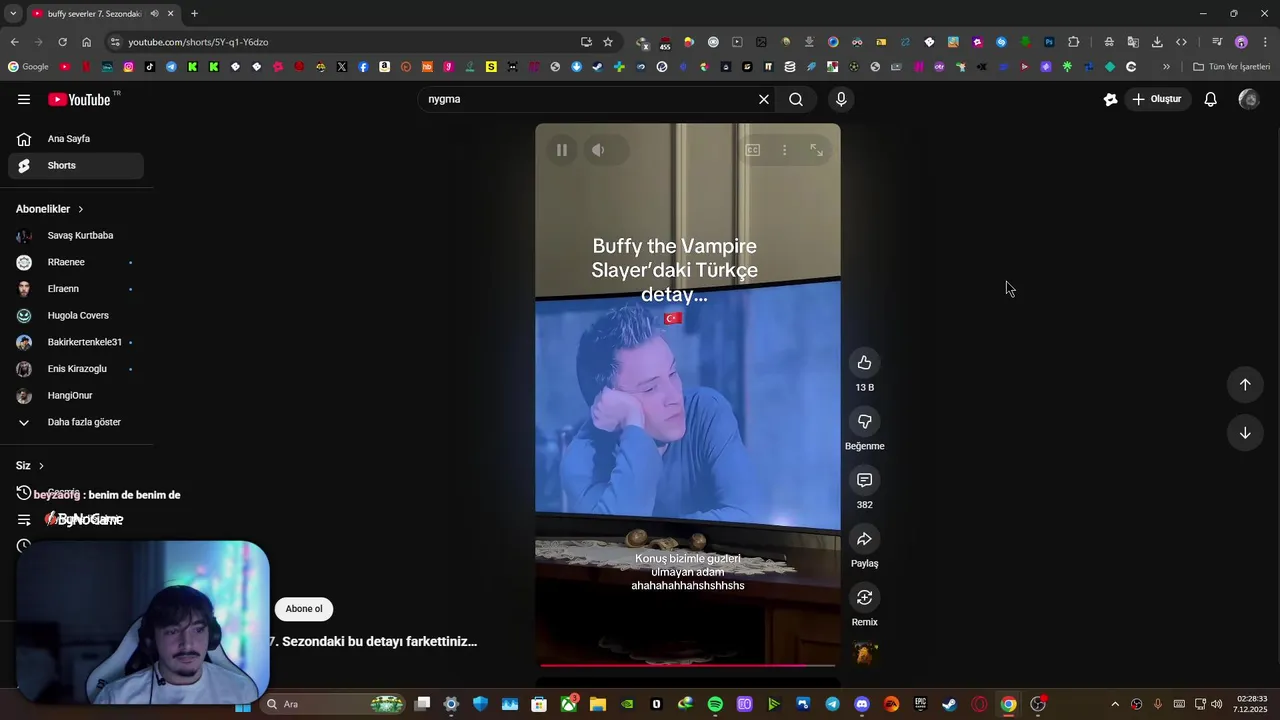Go back in browser history
Viewport: 1280px width, 720px height.
(x=14, y=42)
